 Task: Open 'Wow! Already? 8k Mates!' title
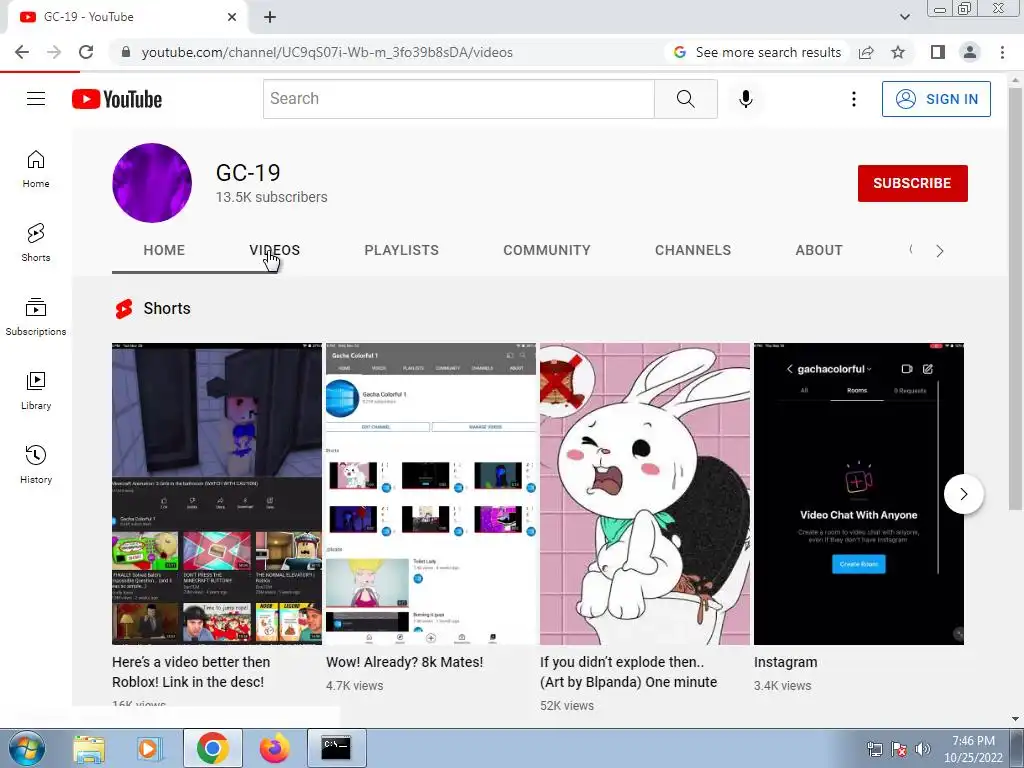(404, 662)
